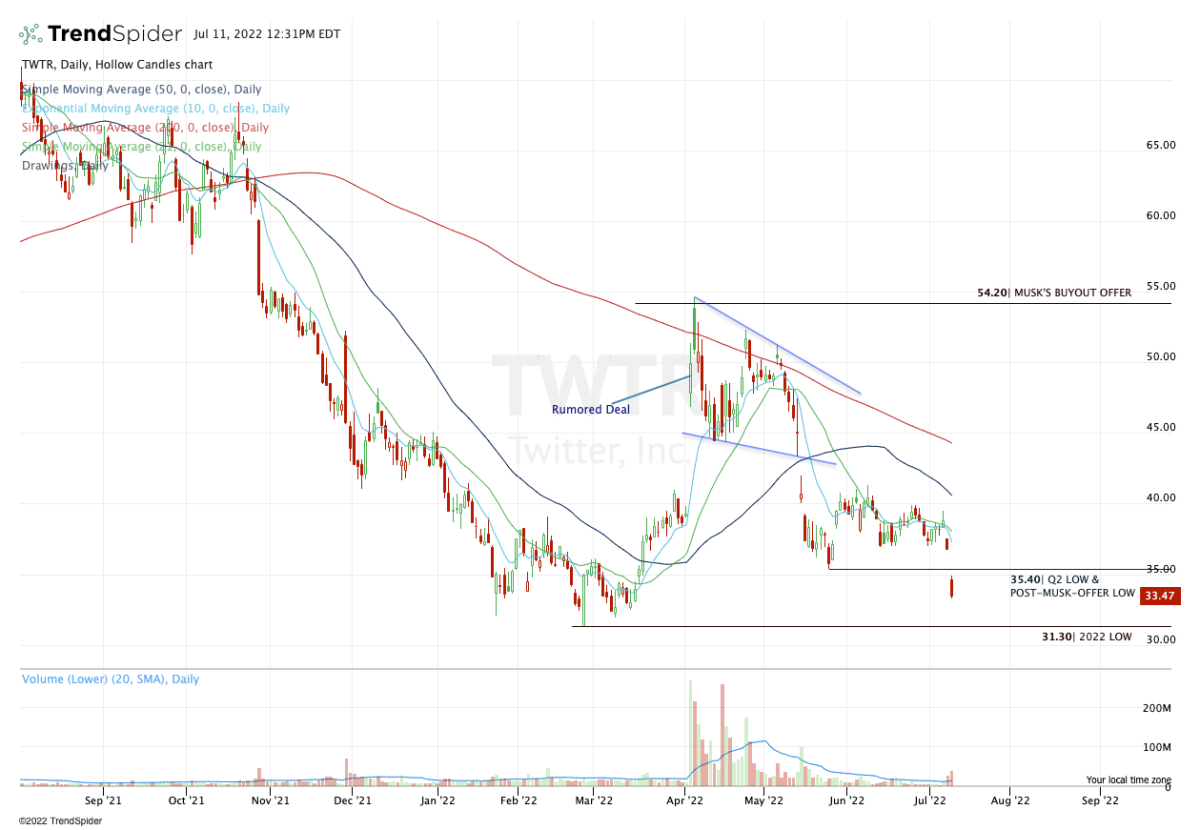
Task: Click the Jul 11, 2022 12:31PM EDT timestamp
Action: click(x=266, y=34)
